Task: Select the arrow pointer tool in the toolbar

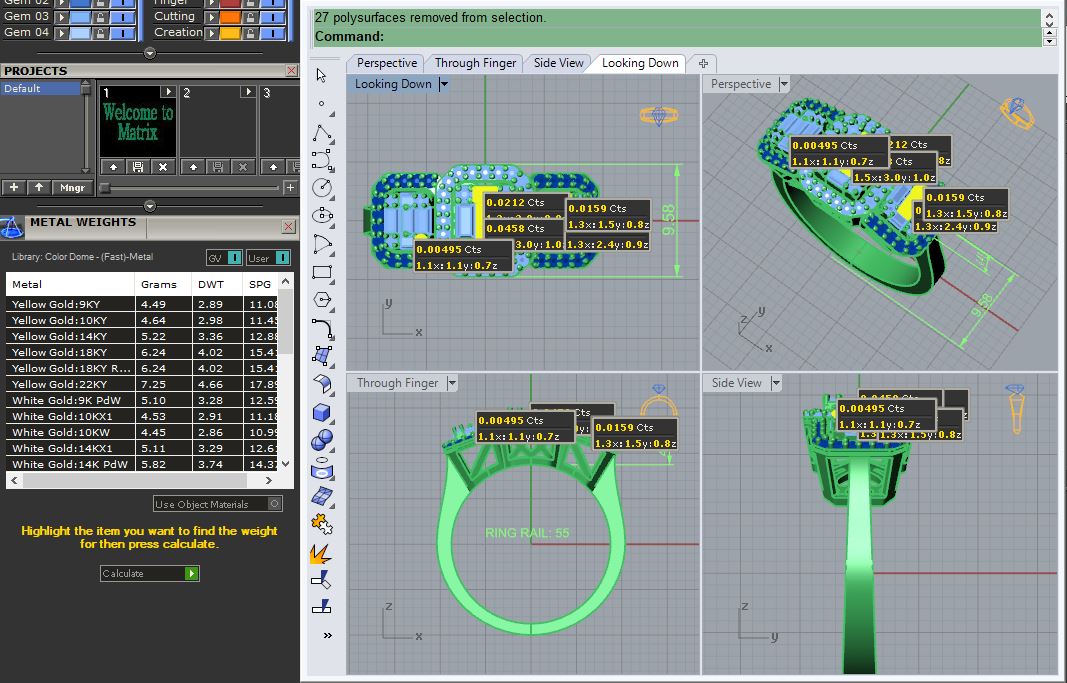Action: 321,75
